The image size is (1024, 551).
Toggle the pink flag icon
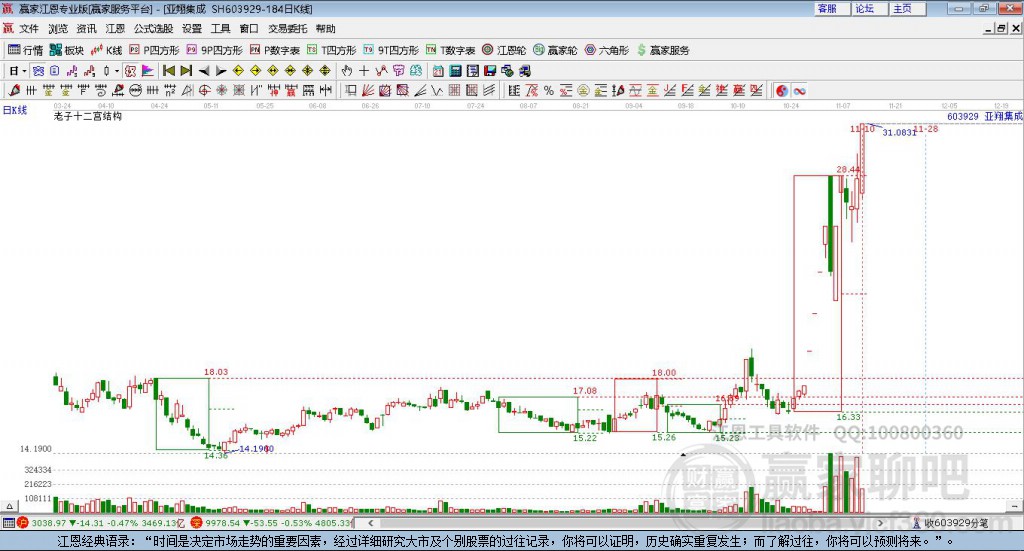click(148, 71)
